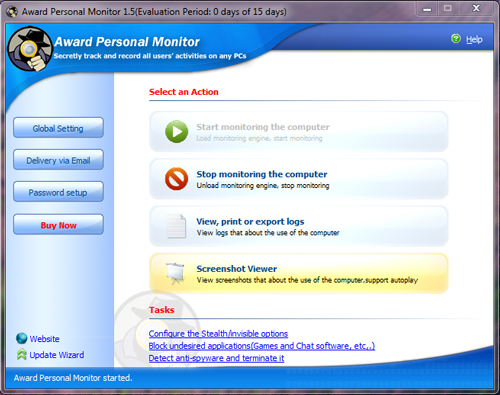Screen dimensions: 500x395
Task: Open Password setup
Action: (x=58, y=192)
